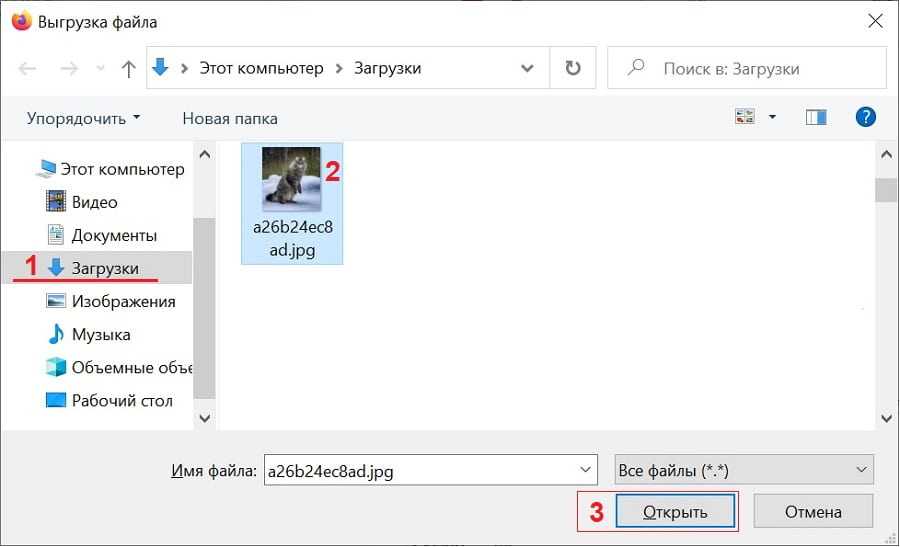900x547 pixels.
Task: Open the help question mark icon
Action: (x=866, y=118)
